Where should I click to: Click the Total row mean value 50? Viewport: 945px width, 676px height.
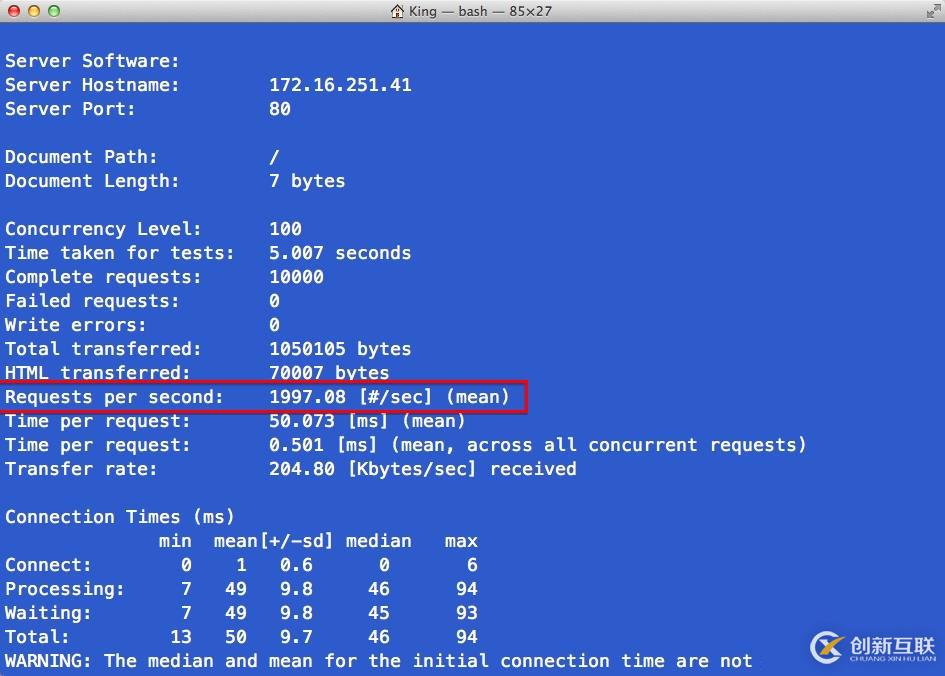click(x=236, y=637)
